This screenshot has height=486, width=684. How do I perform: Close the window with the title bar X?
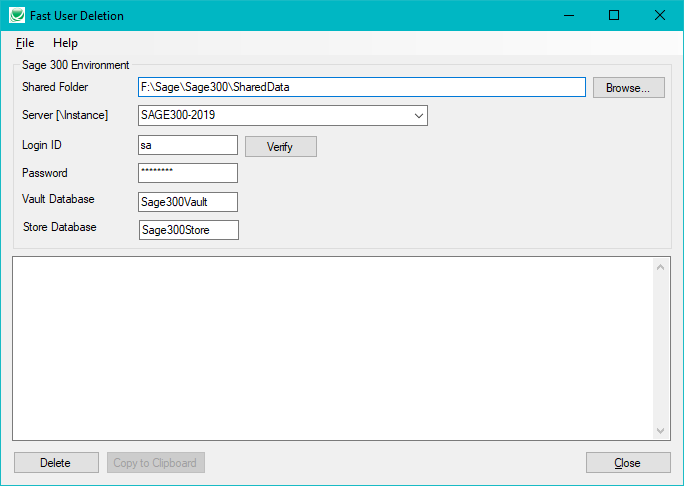660,15
